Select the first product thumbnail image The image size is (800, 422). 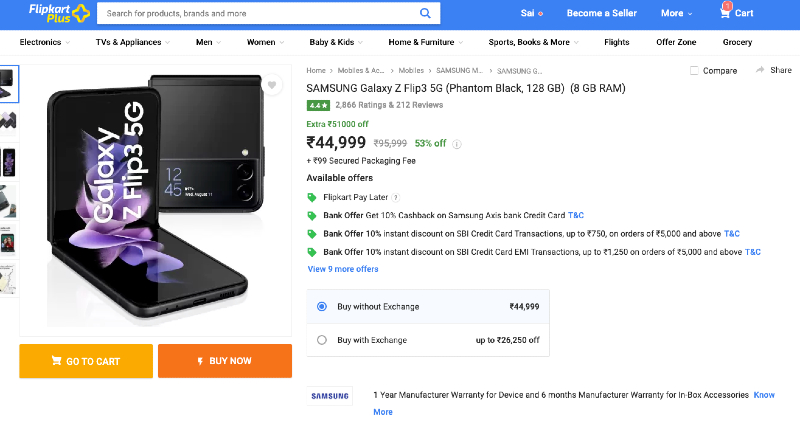(9, 82)
